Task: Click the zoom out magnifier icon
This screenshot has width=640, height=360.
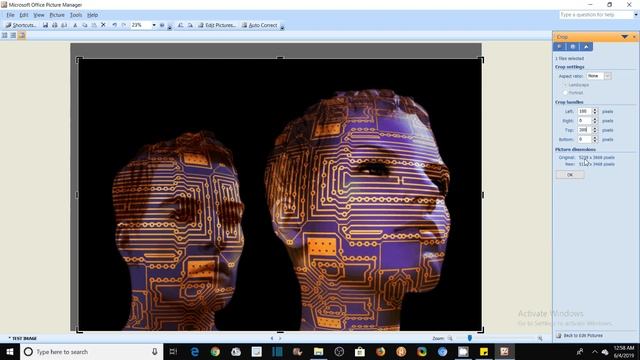Action: (450, 338)
